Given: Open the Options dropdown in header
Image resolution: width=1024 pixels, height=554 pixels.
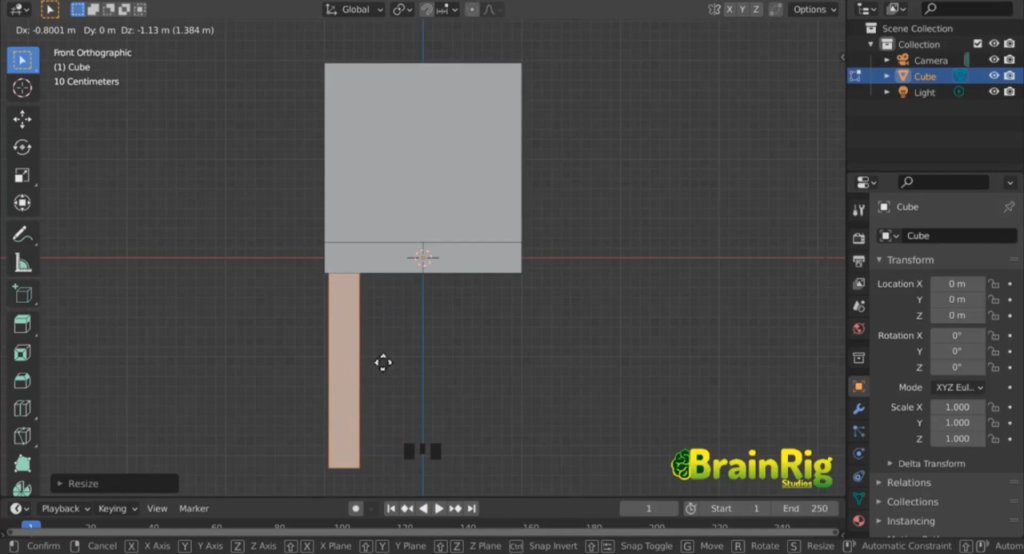Looking at the screenshot, I should click(814, 9).
